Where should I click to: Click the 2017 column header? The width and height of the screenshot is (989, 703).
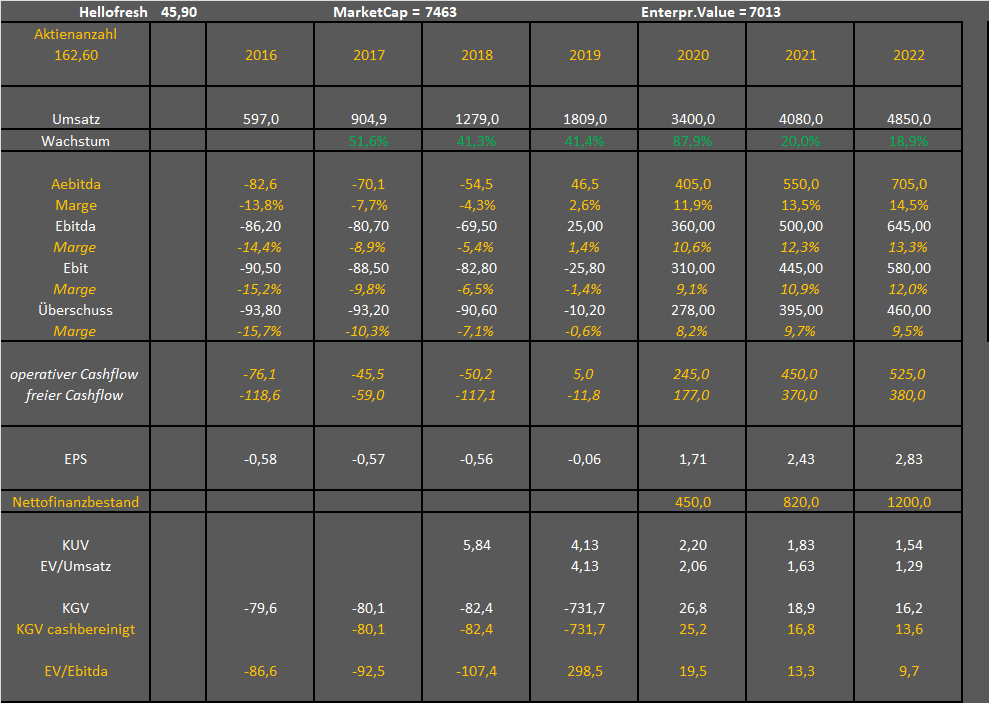[368, 55]
